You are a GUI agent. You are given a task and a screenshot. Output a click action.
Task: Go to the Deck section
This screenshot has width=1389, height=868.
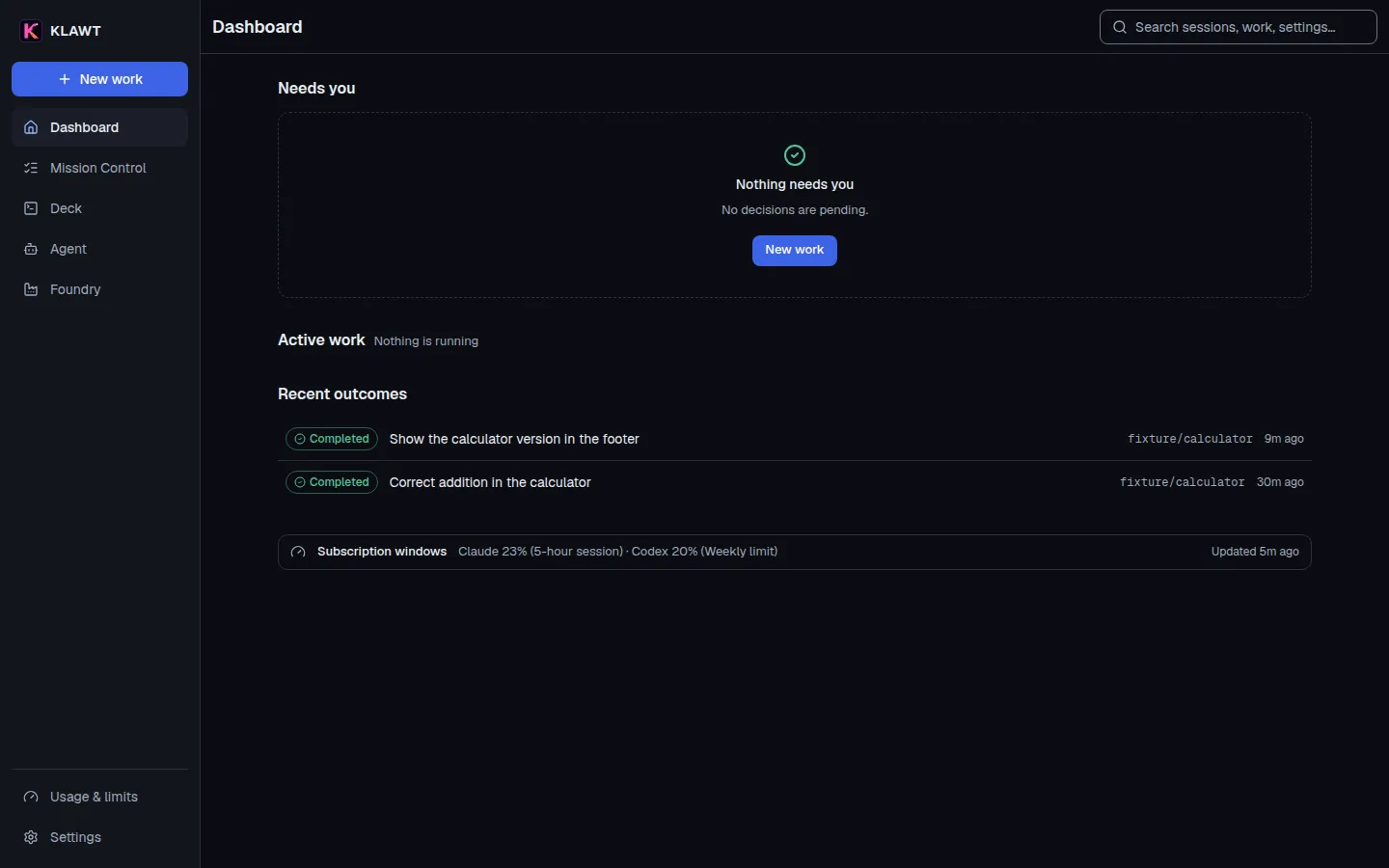tap(99, 208)
